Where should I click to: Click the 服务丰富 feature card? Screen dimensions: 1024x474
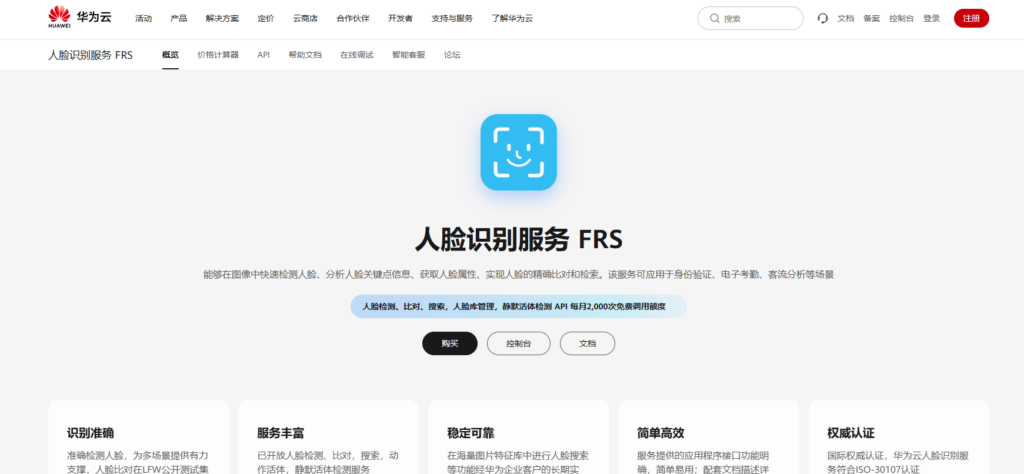(328, 437)
